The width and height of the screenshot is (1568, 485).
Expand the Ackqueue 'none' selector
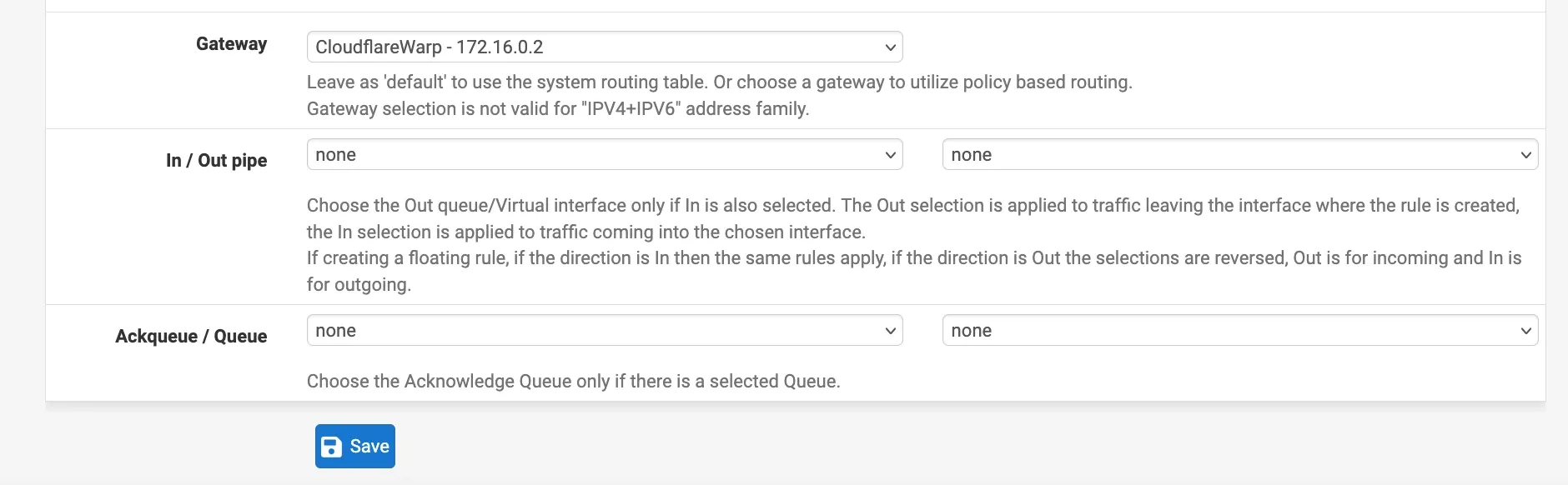point(605,330)
